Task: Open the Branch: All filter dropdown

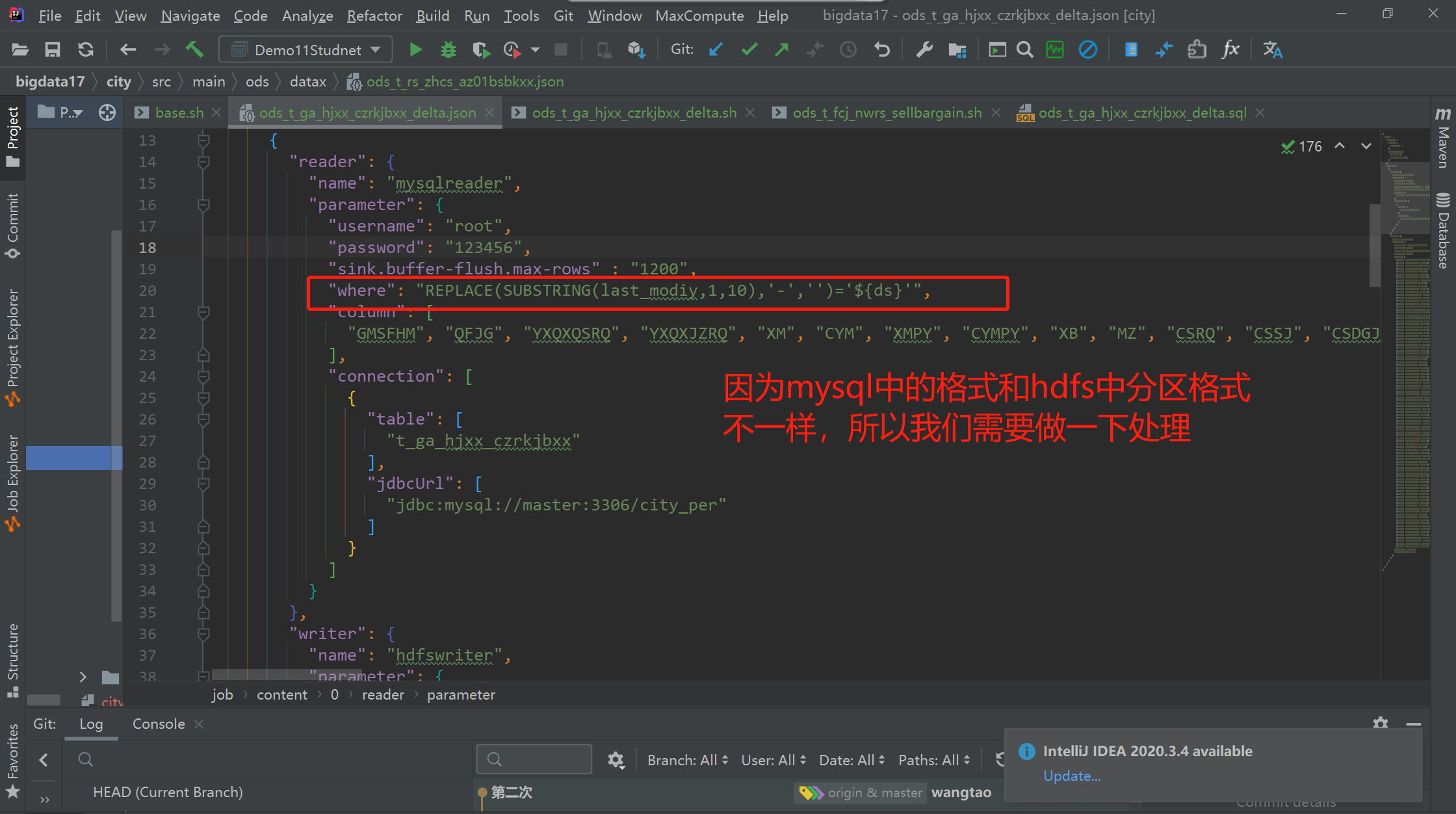Action: [687, 760]
